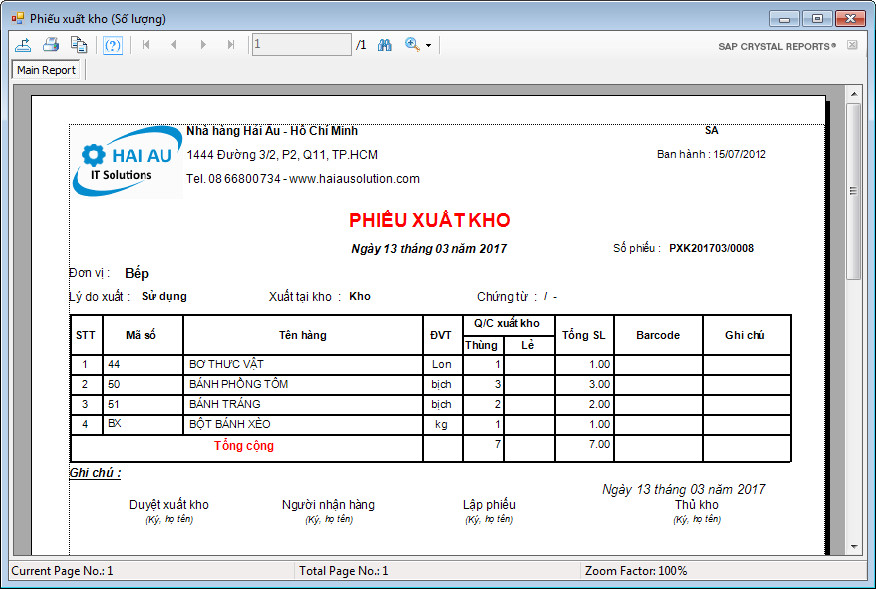Click the Export Report icon
Viewport: 876px width, 589px height.
point(23,45)
